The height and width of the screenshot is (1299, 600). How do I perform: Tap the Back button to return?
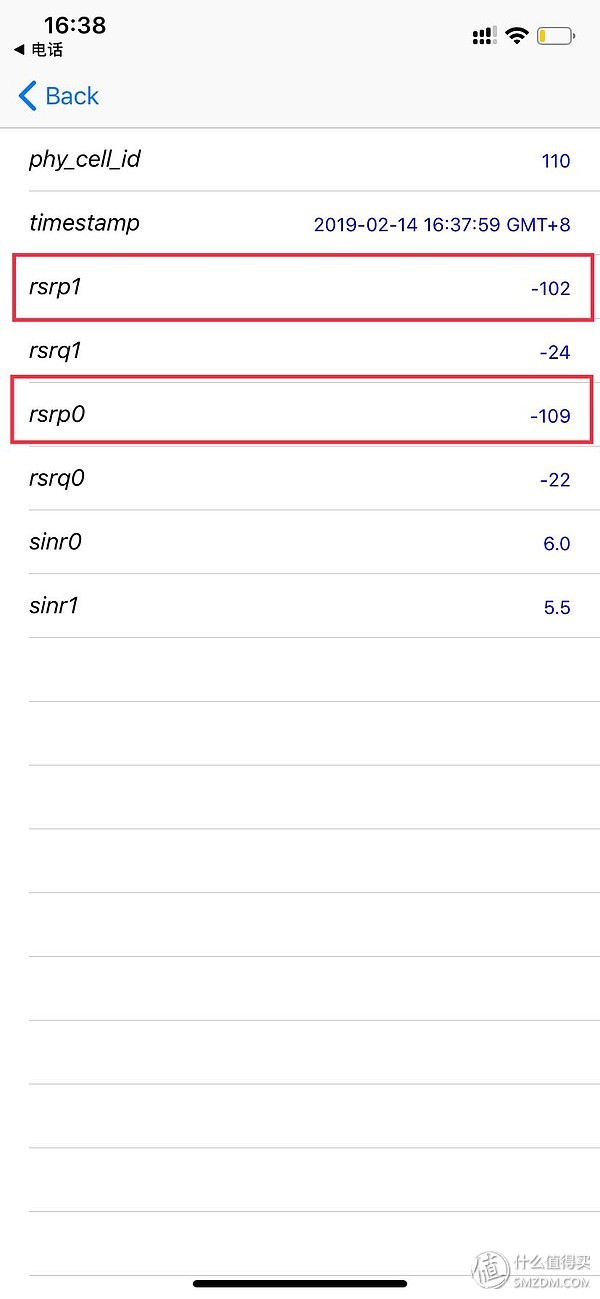[58, 95]
